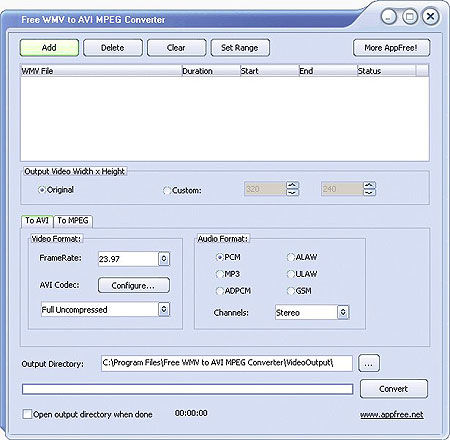Open the FrameRate dropdown
The width and height of the screenshot is (450, 440).
pos(164,259)
